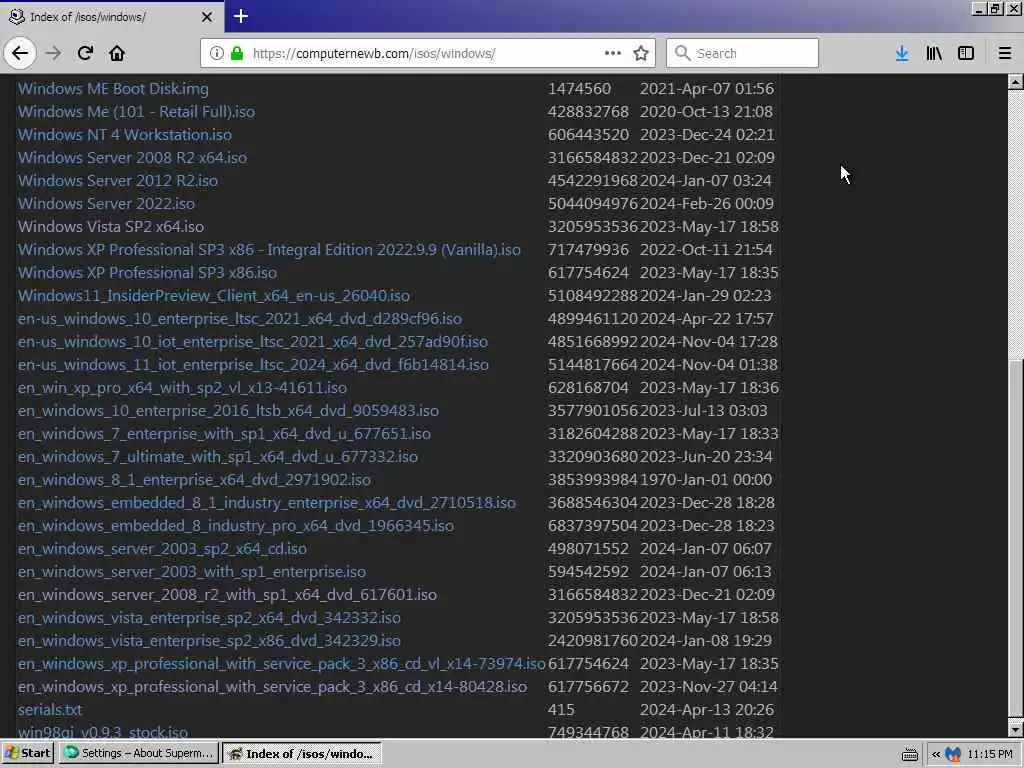Click en_windows_vista_enterprise_sp2_x86 iso
The height and width of the screenshot is (768, 1024).
209,640
